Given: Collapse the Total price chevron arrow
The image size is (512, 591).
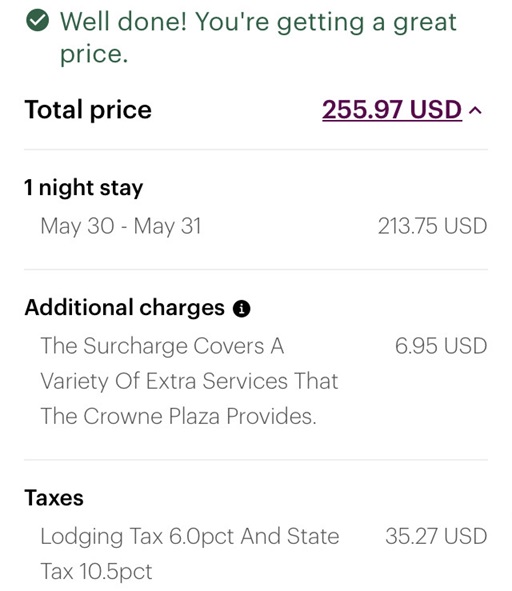Looking at the screenshot, I should (x=475, y=110).
